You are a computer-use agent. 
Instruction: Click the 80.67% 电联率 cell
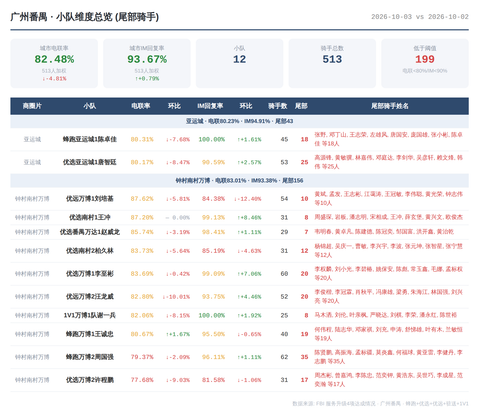click(x=142, y=334)
